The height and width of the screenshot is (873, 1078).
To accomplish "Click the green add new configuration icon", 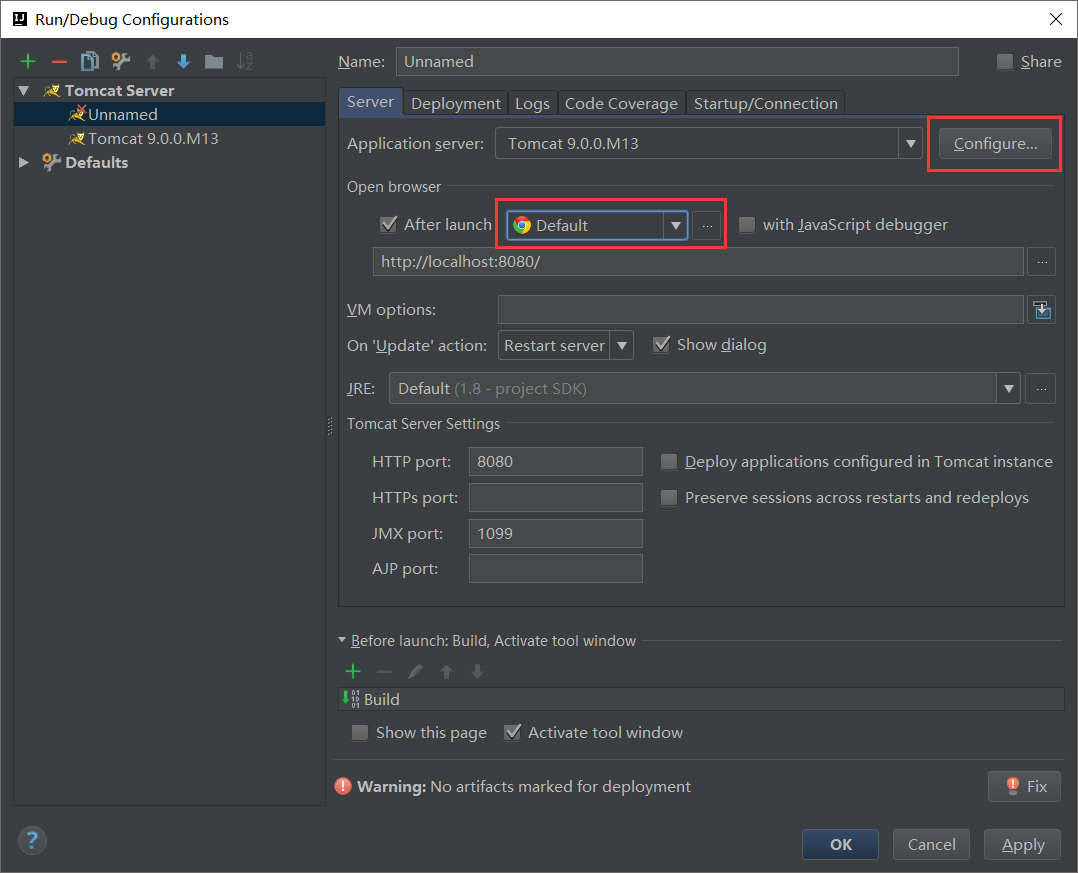I will (x=28, y=62).
